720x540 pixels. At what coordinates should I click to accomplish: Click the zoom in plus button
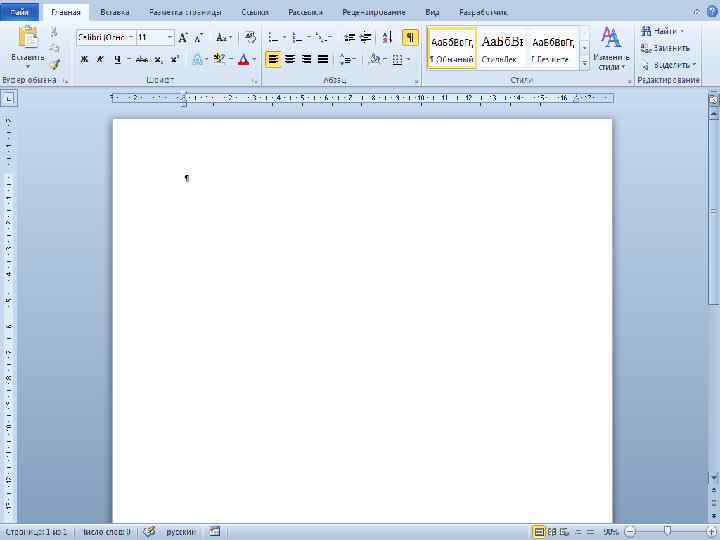coord(710,532)
